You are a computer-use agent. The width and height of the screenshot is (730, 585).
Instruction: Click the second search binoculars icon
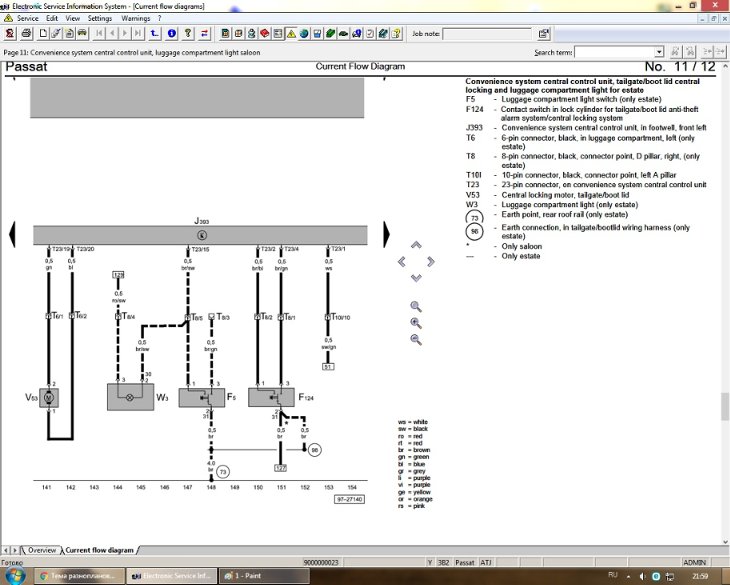(x=690, y=52)
